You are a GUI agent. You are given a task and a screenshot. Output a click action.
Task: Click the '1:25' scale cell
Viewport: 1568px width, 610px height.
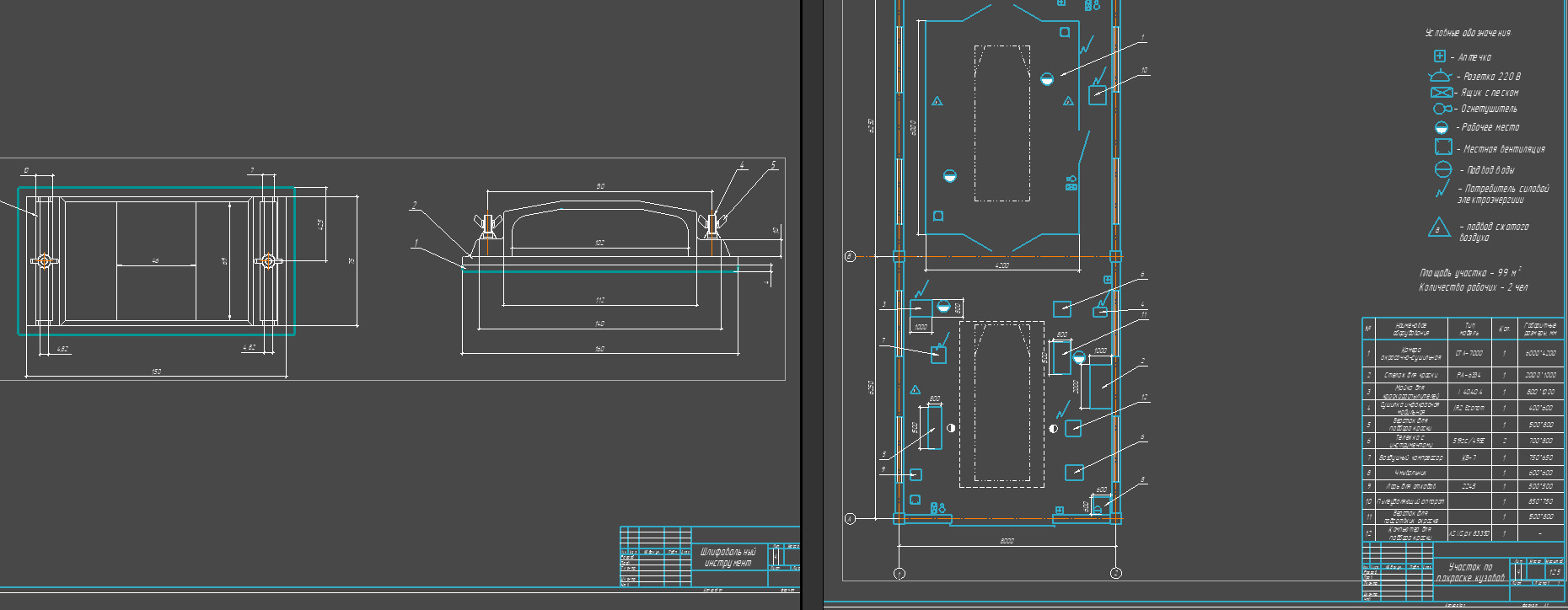(1554, 572)
